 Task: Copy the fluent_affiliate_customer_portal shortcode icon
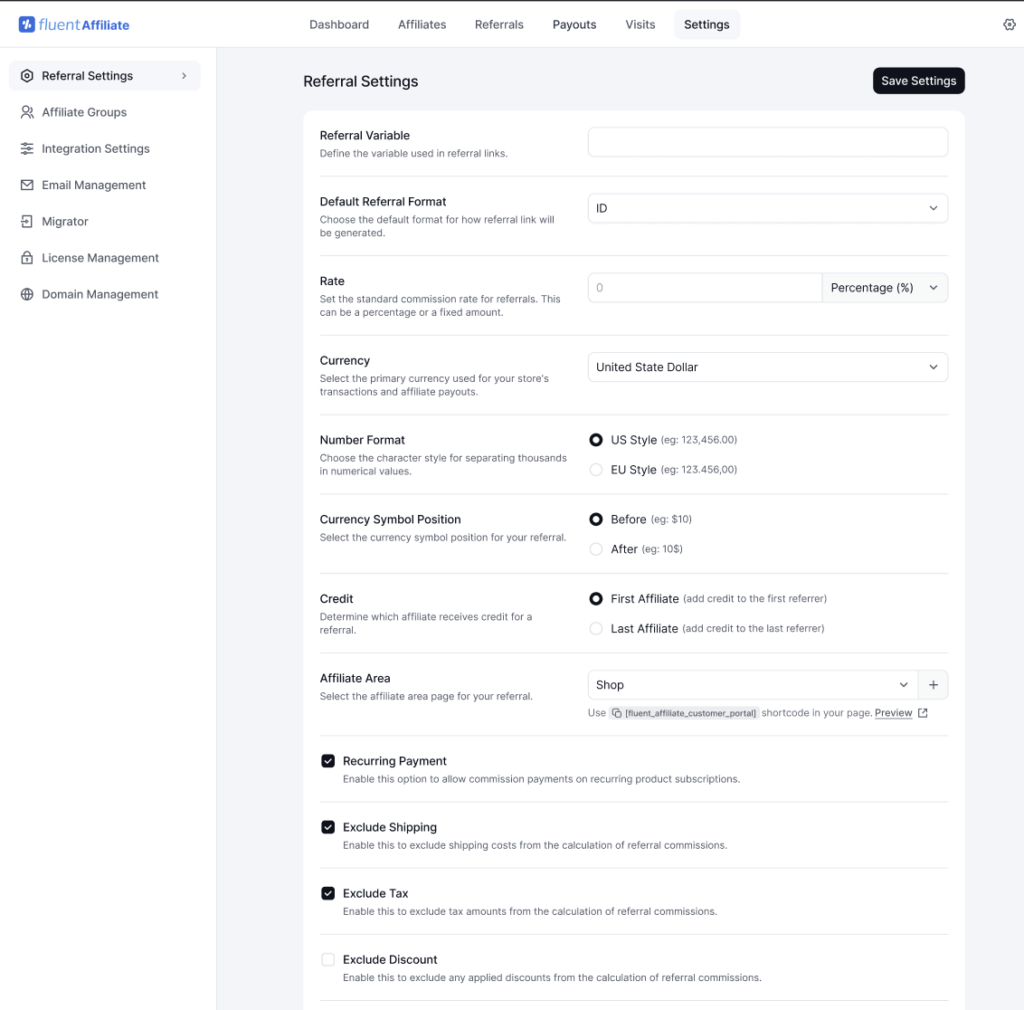point(616,713)
